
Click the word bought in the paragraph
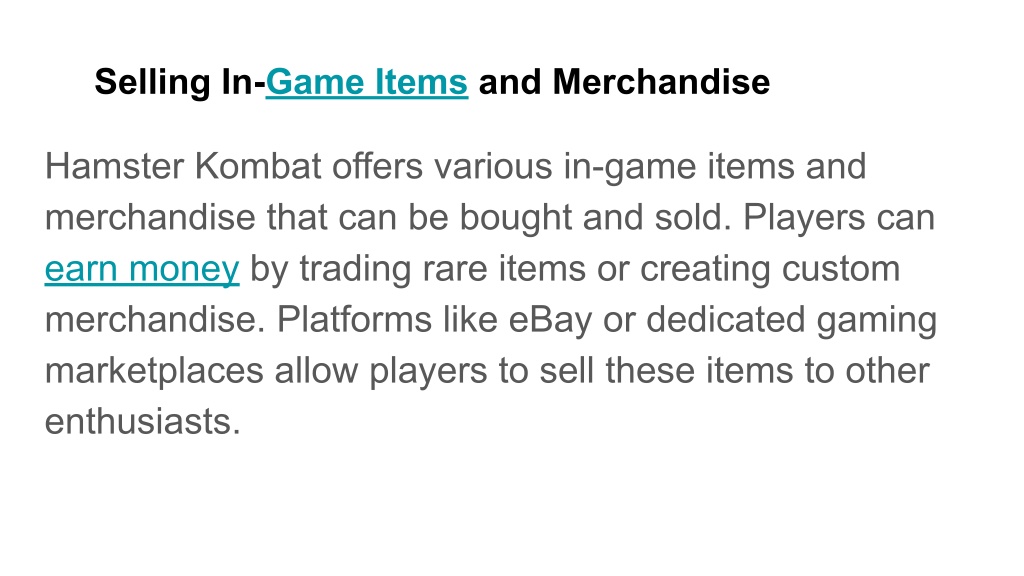tap(516, 217)
